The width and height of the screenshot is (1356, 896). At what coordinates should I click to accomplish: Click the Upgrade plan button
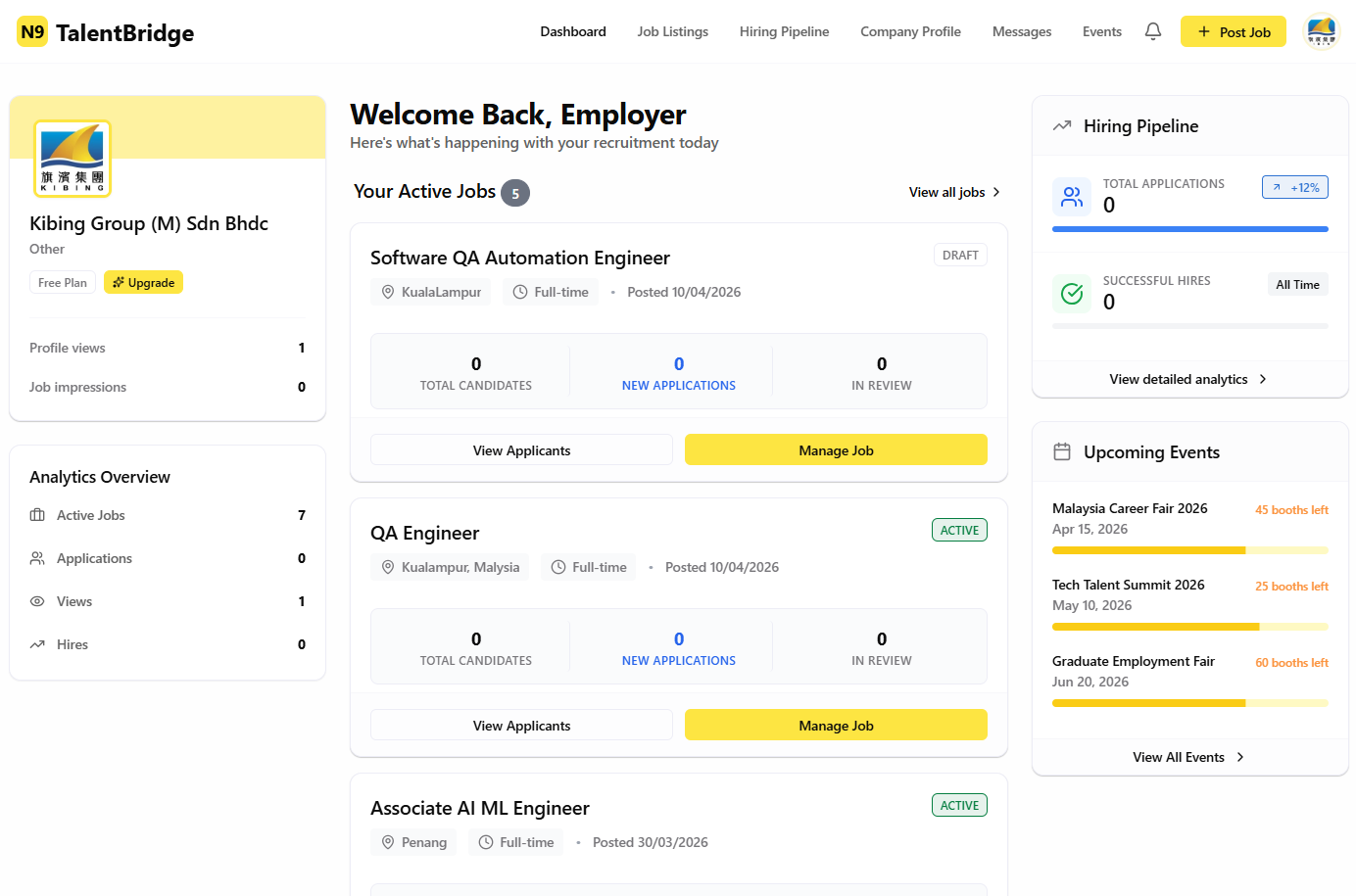(x=143, y=283)
